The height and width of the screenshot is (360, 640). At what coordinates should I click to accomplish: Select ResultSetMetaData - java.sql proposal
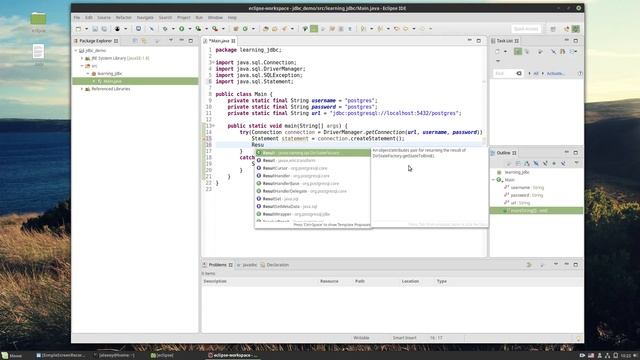click(312, 207)
